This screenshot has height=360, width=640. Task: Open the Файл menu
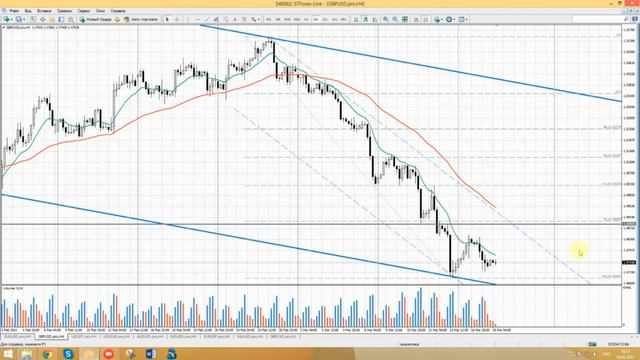[13, 11]
